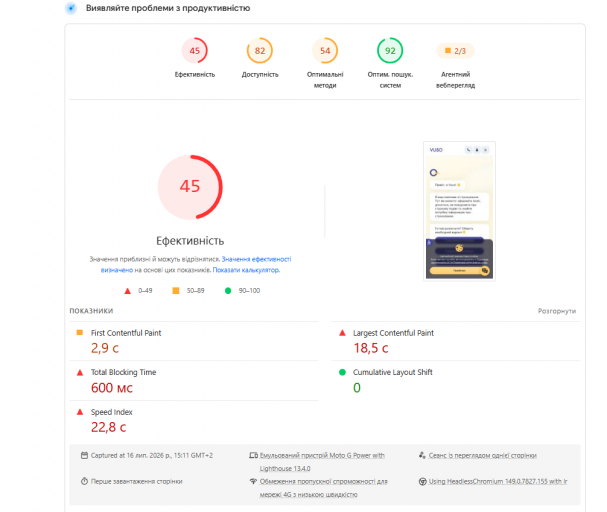This screenshot has width=607, height=512.
Task: Click the orange square beside First Contentful Paint
Action: (x=80, y=332)
